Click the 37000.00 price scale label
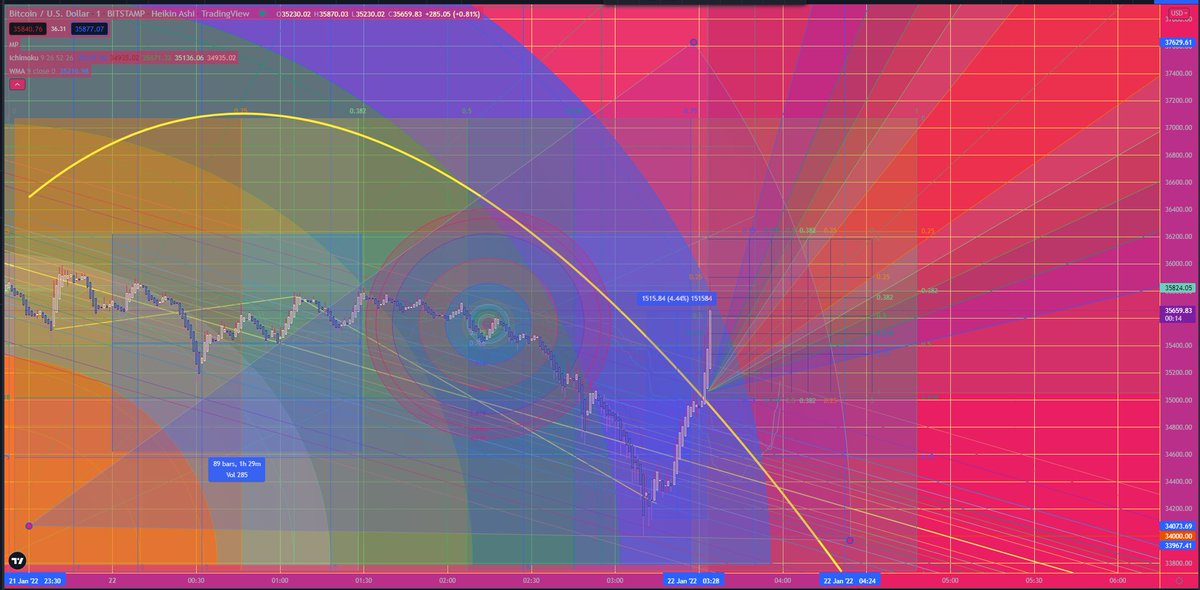Screen dimensions: 1200x590 (1176, 128)
